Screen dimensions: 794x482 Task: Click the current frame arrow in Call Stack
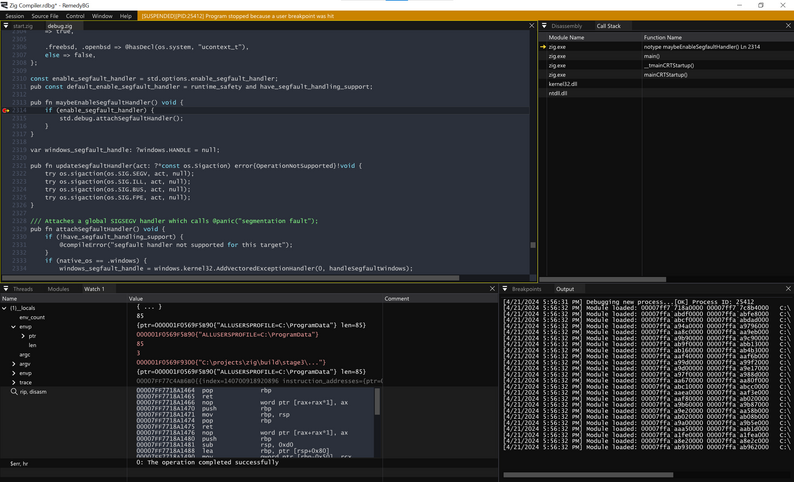(544, 47)
